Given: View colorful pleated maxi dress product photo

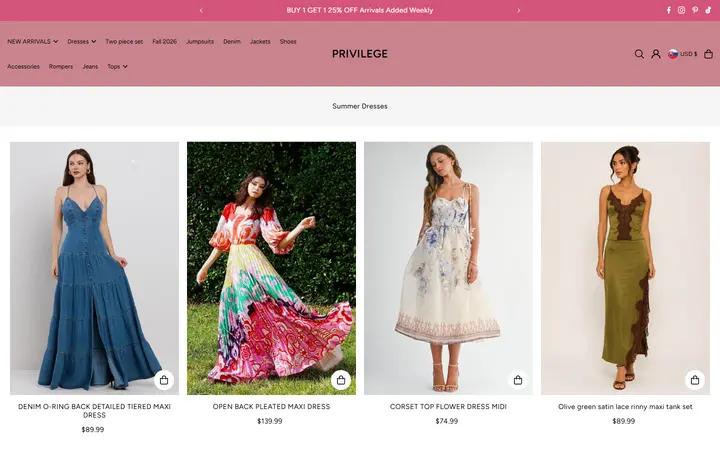Looking at the screenshot, I should pos(271,268).
